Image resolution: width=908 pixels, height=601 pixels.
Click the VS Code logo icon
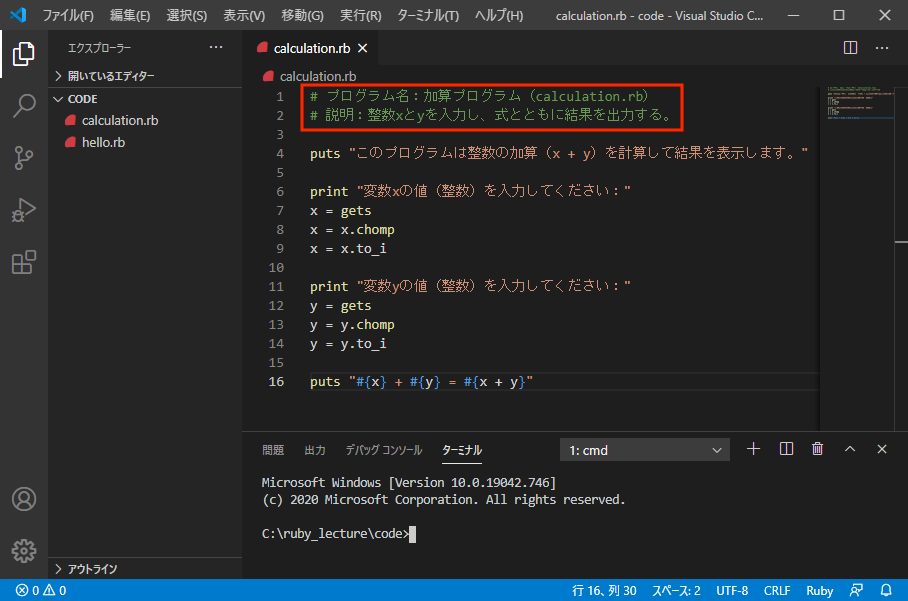tap(19, 15)
